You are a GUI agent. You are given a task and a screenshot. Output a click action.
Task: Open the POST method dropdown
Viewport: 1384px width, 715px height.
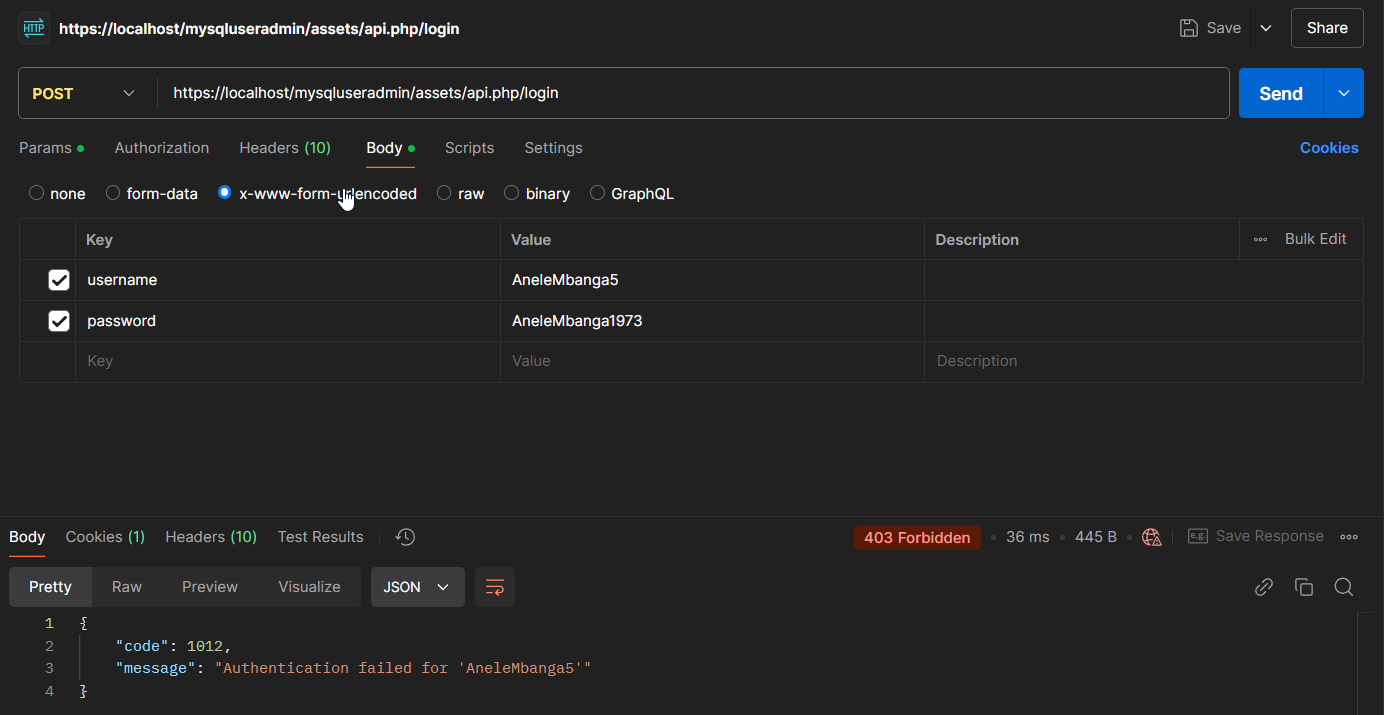(84, 93)
